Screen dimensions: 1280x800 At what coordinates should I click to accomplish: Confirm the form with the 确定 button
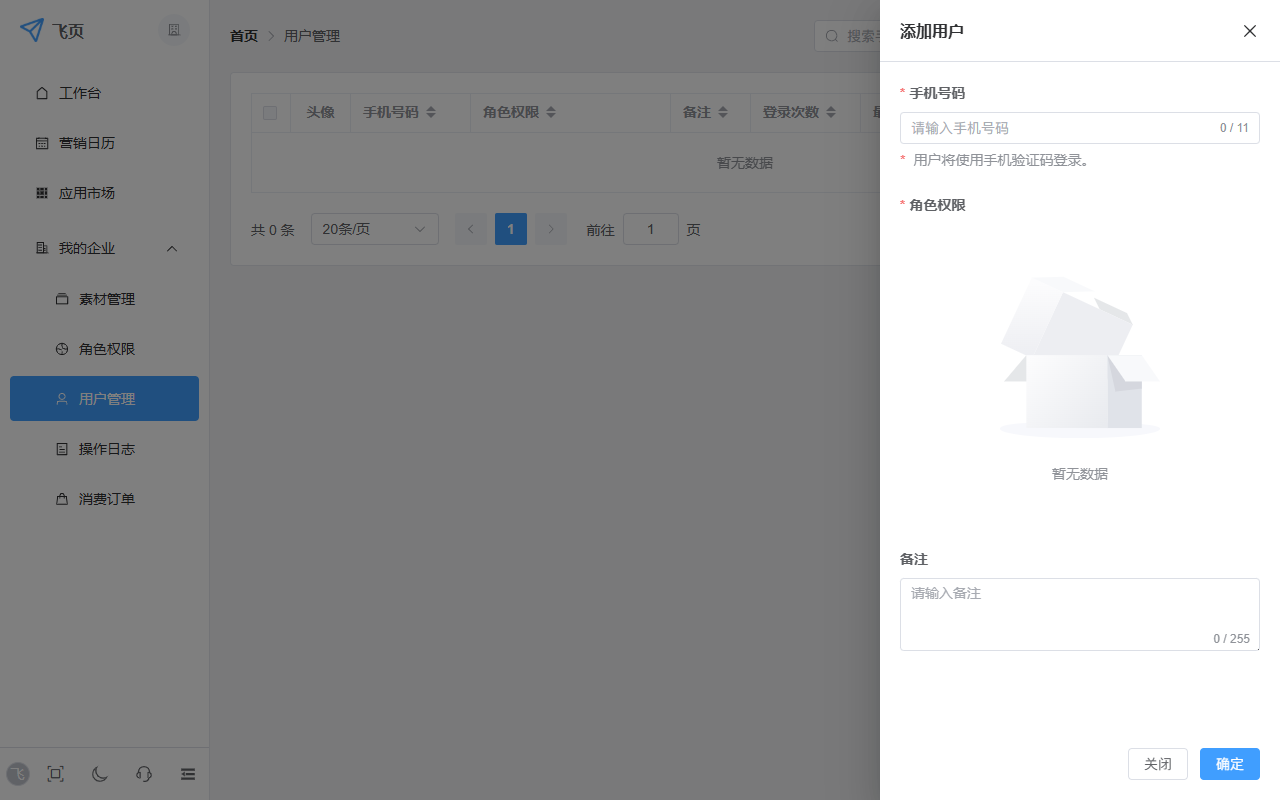1229,763
